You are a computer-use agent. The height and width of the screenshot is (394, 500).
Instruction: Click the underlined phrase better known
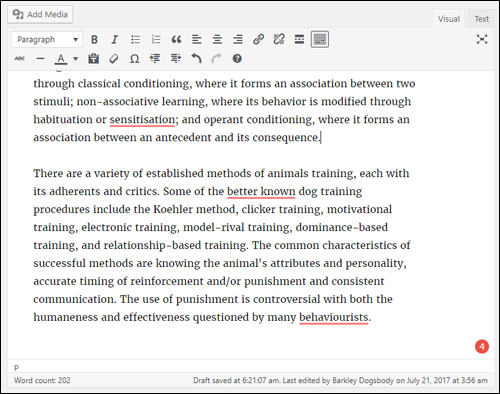[261, 191]
